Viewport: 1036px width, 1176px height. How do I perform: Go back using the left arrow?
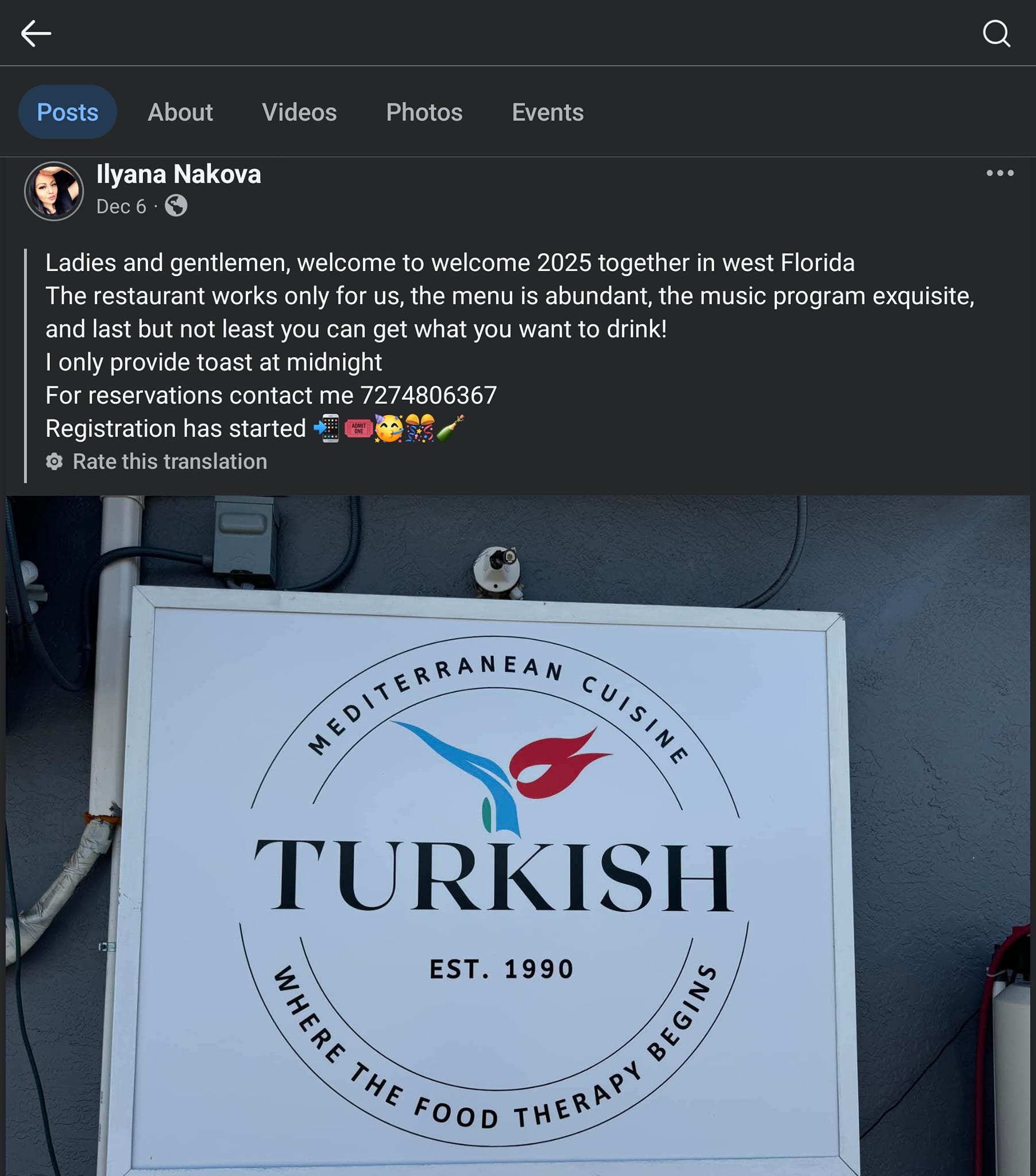[36, 33]
